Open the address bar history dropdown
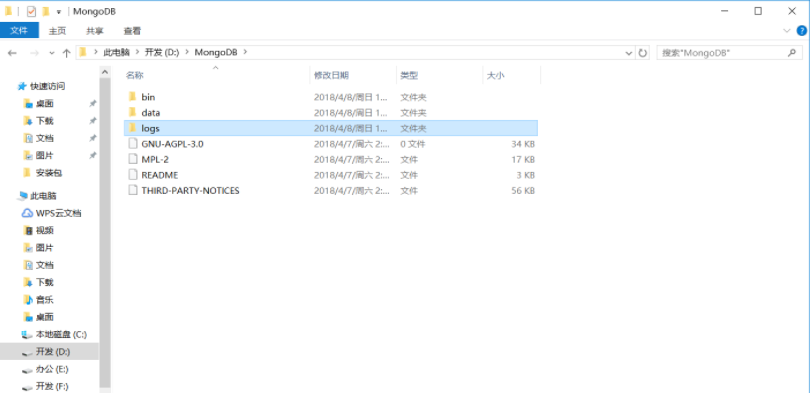Viewport: 810px width, 393px height. pos(629,53)
